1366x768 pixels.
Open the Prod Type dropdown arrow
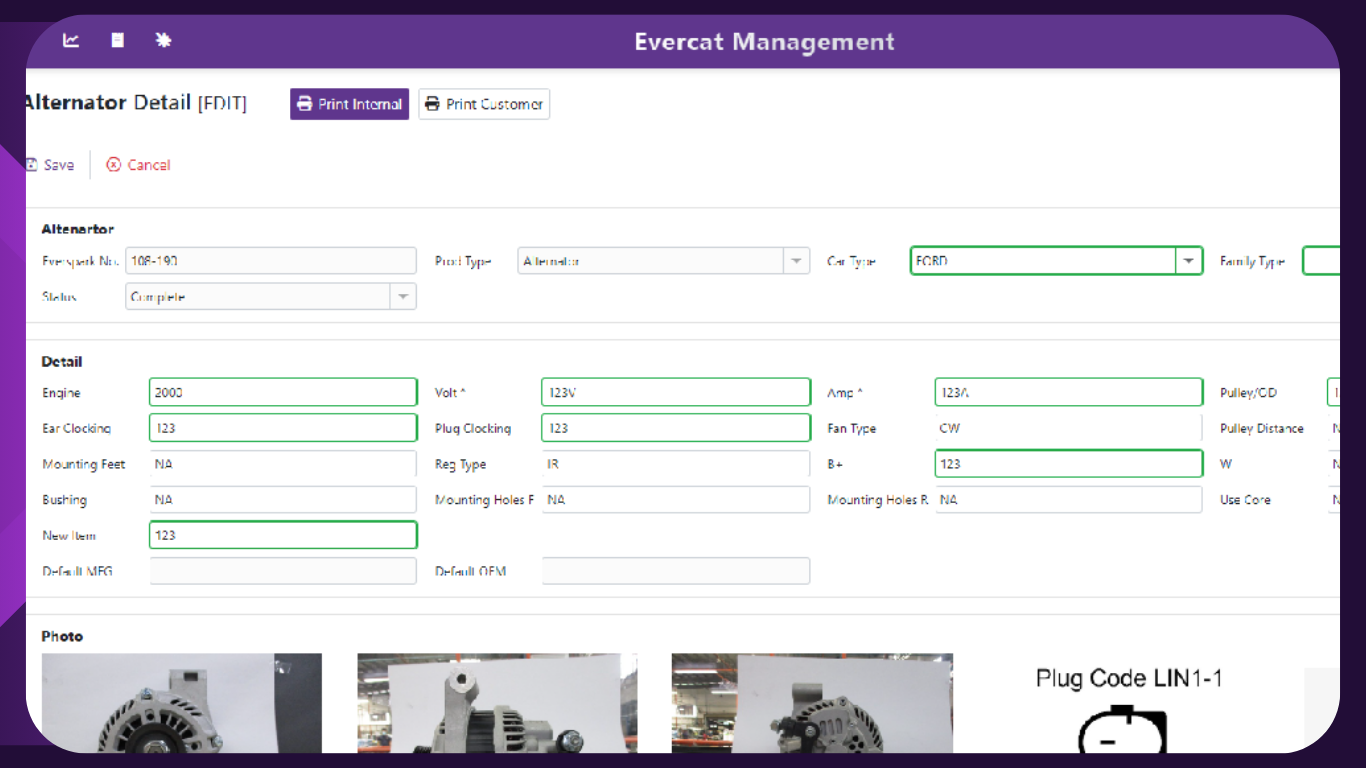coord(796,261)
